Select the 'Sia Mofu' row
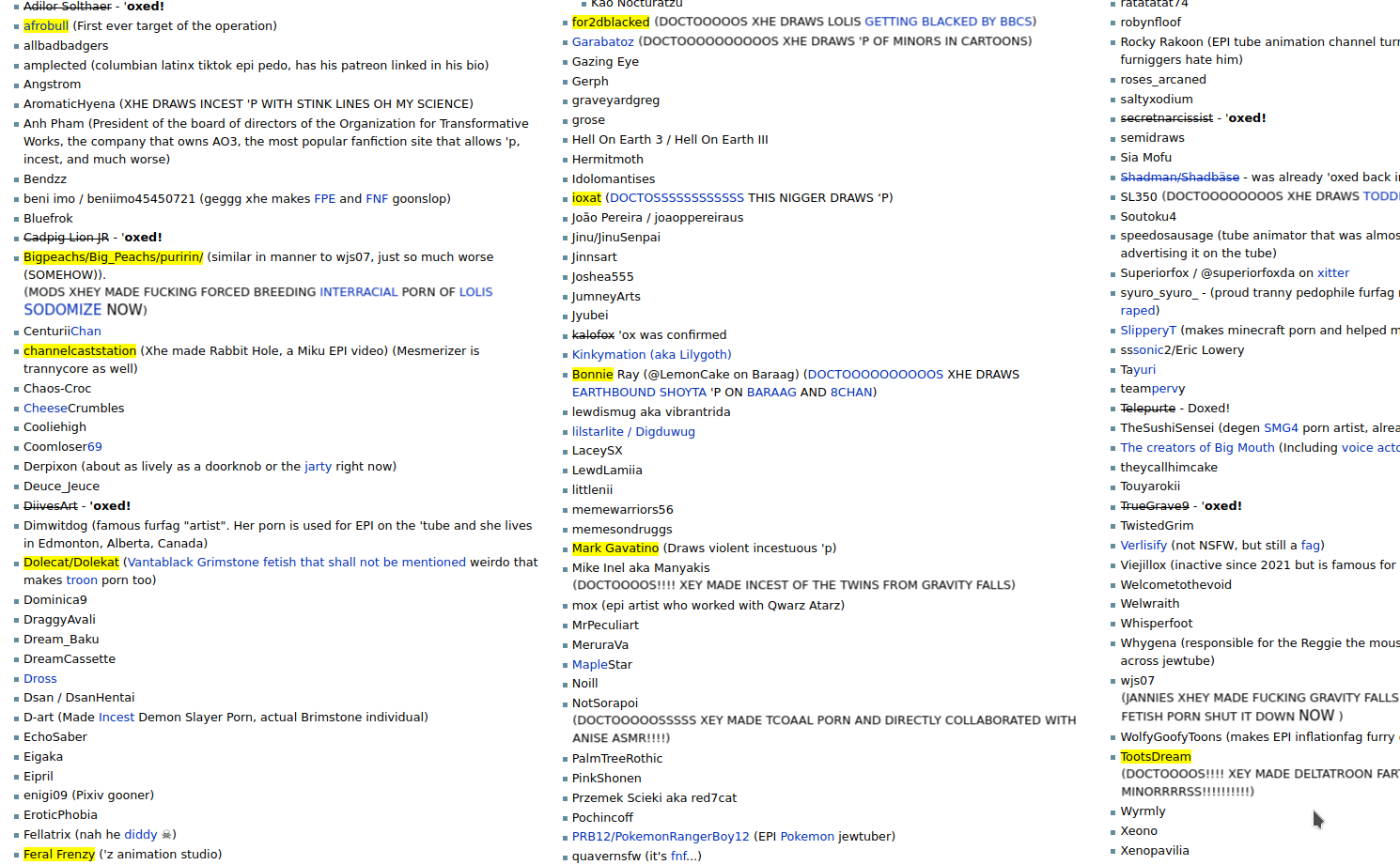 click(x=1146, y=157)
